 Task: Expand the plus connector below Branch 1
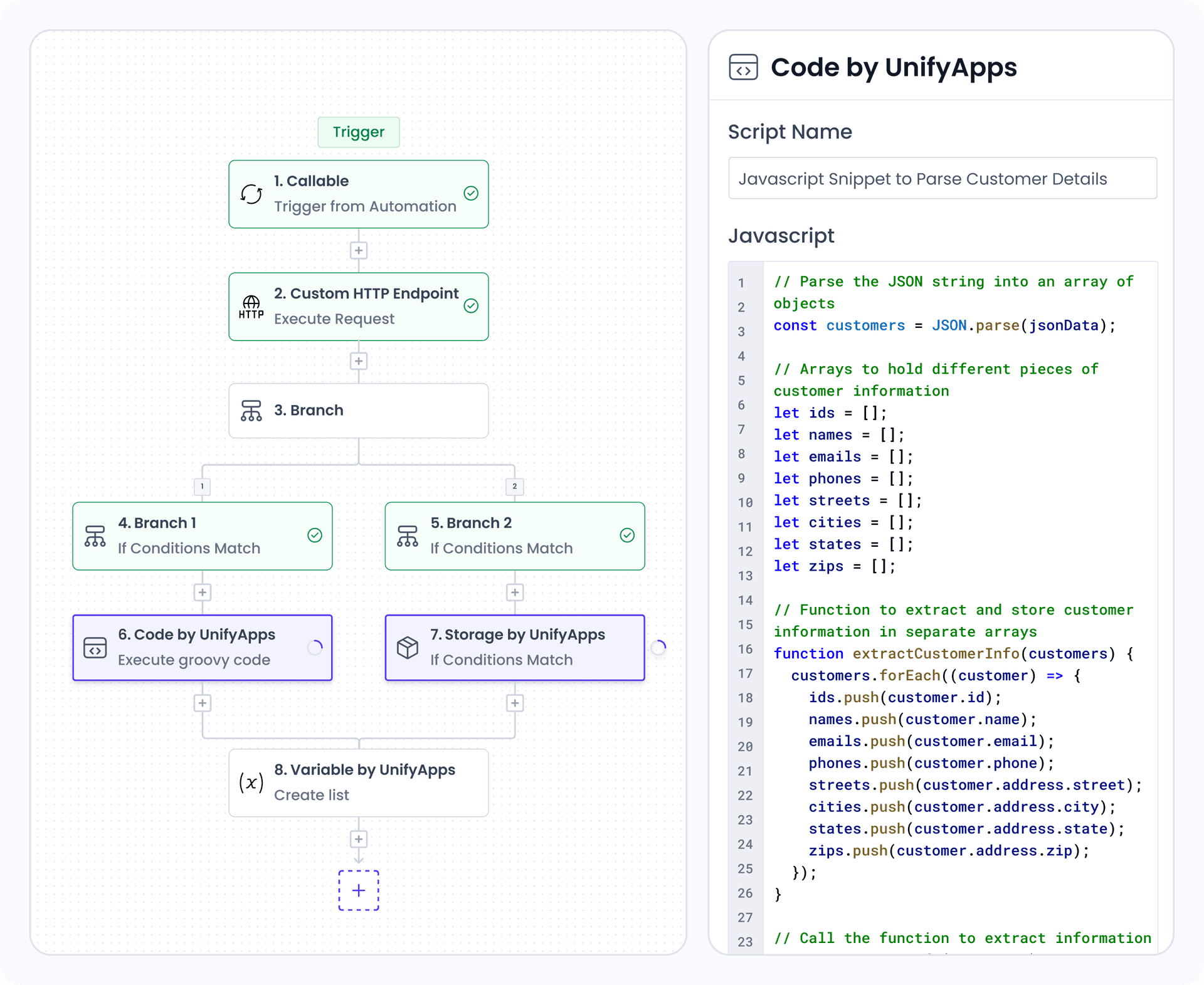coord(202,593)
